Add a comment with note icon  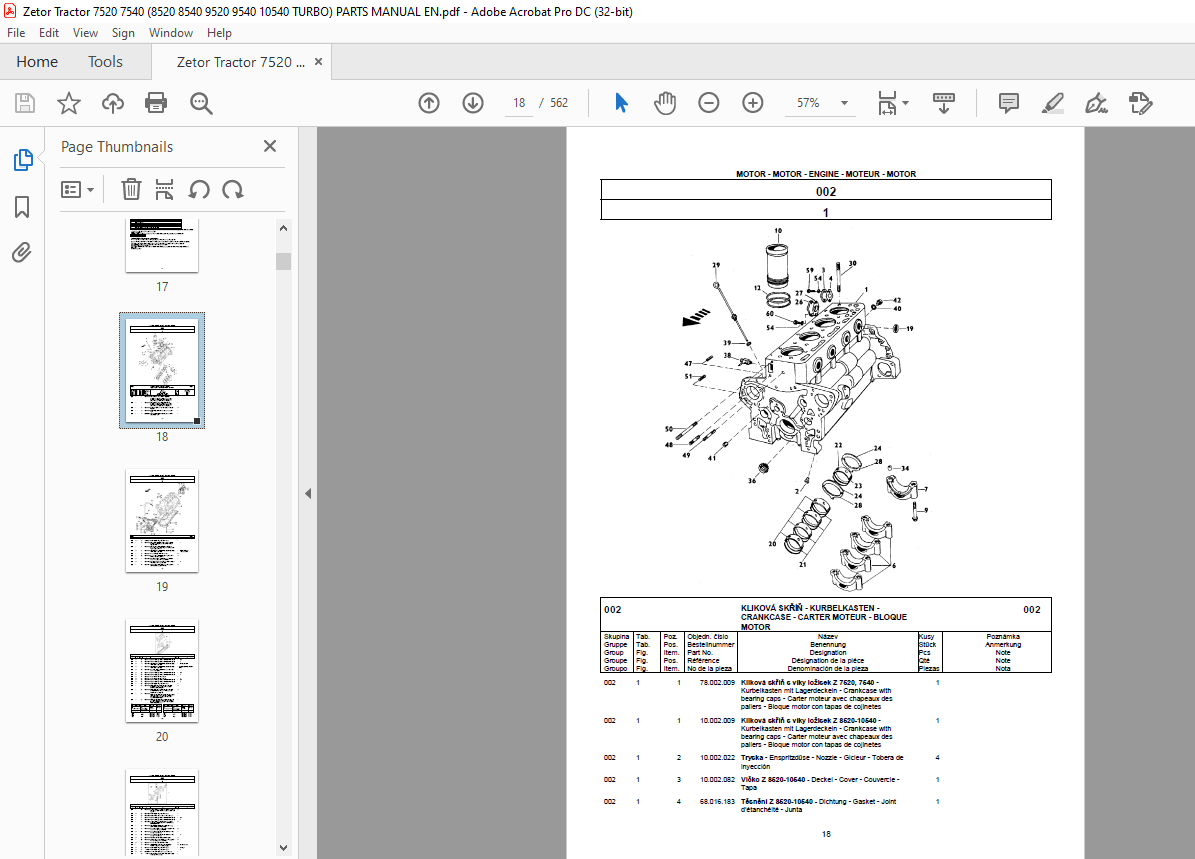tap(1008, 103)
